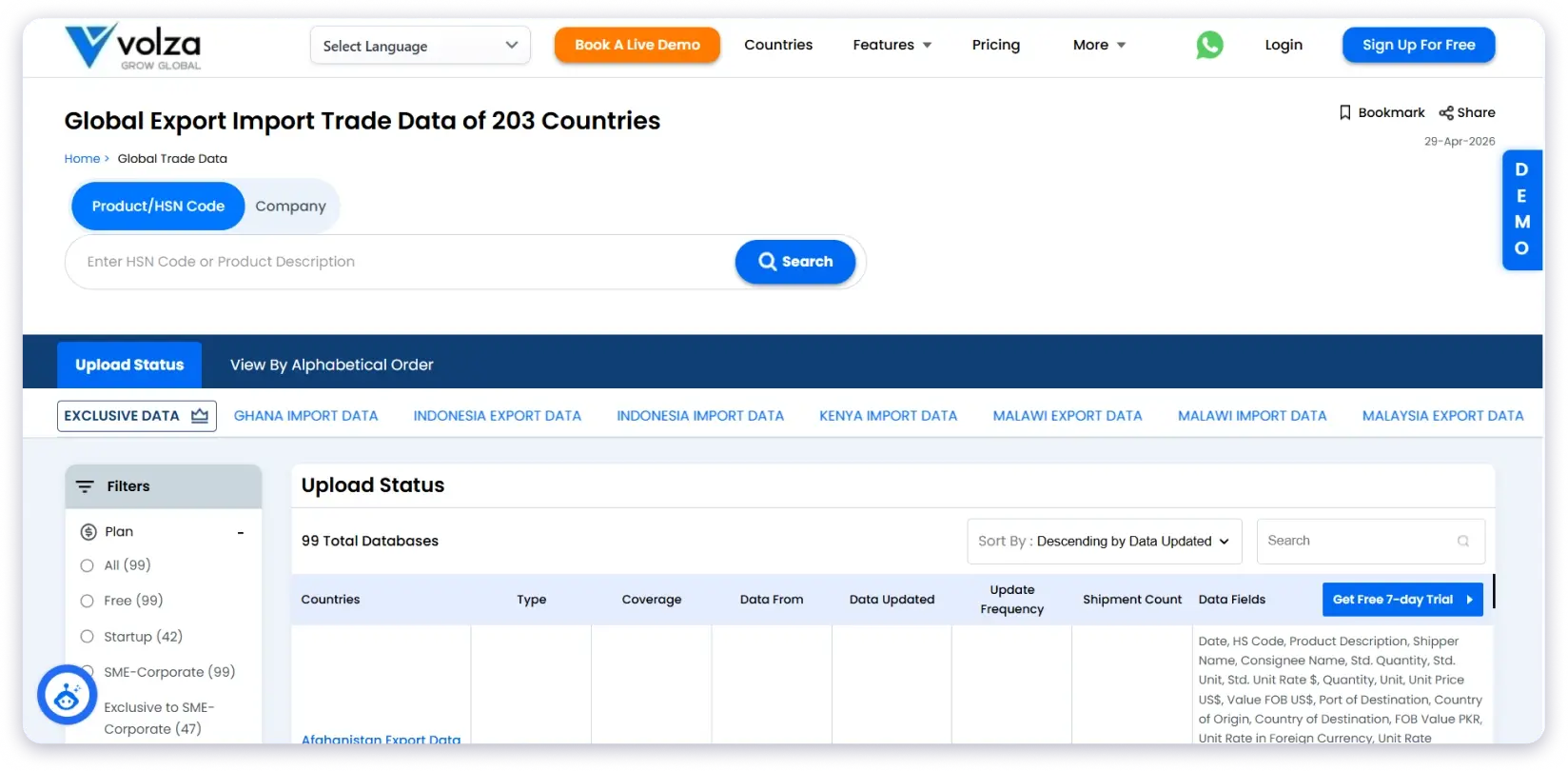Image resolution: width=1568 pixels, height=771 pixels.
Task: Select the Startup (42) plan radio
Action: (87, 637)
